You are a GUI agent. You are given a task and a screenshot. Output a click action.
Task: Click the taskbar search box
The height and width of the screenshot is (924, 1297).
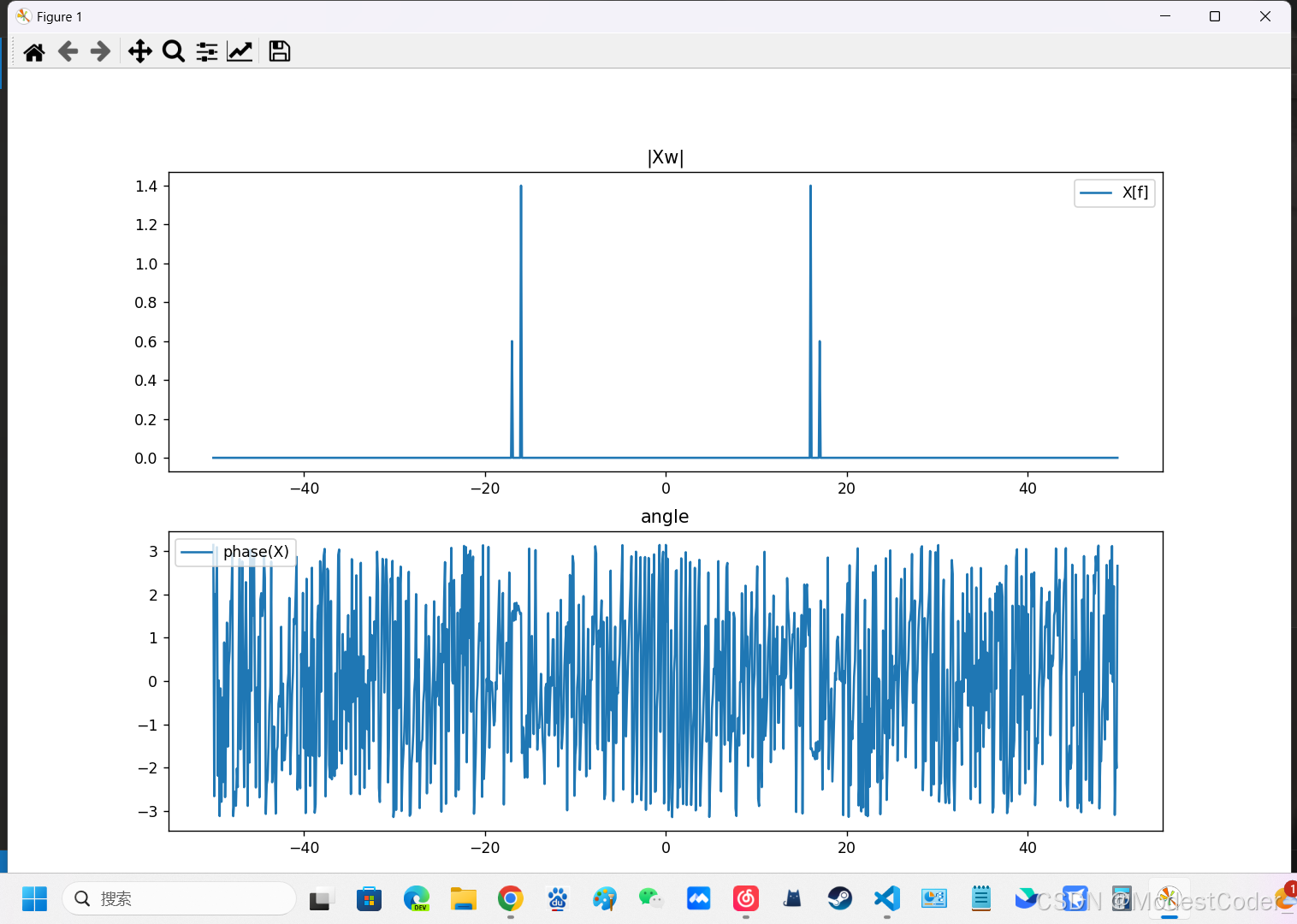click(x=179, y=898)
